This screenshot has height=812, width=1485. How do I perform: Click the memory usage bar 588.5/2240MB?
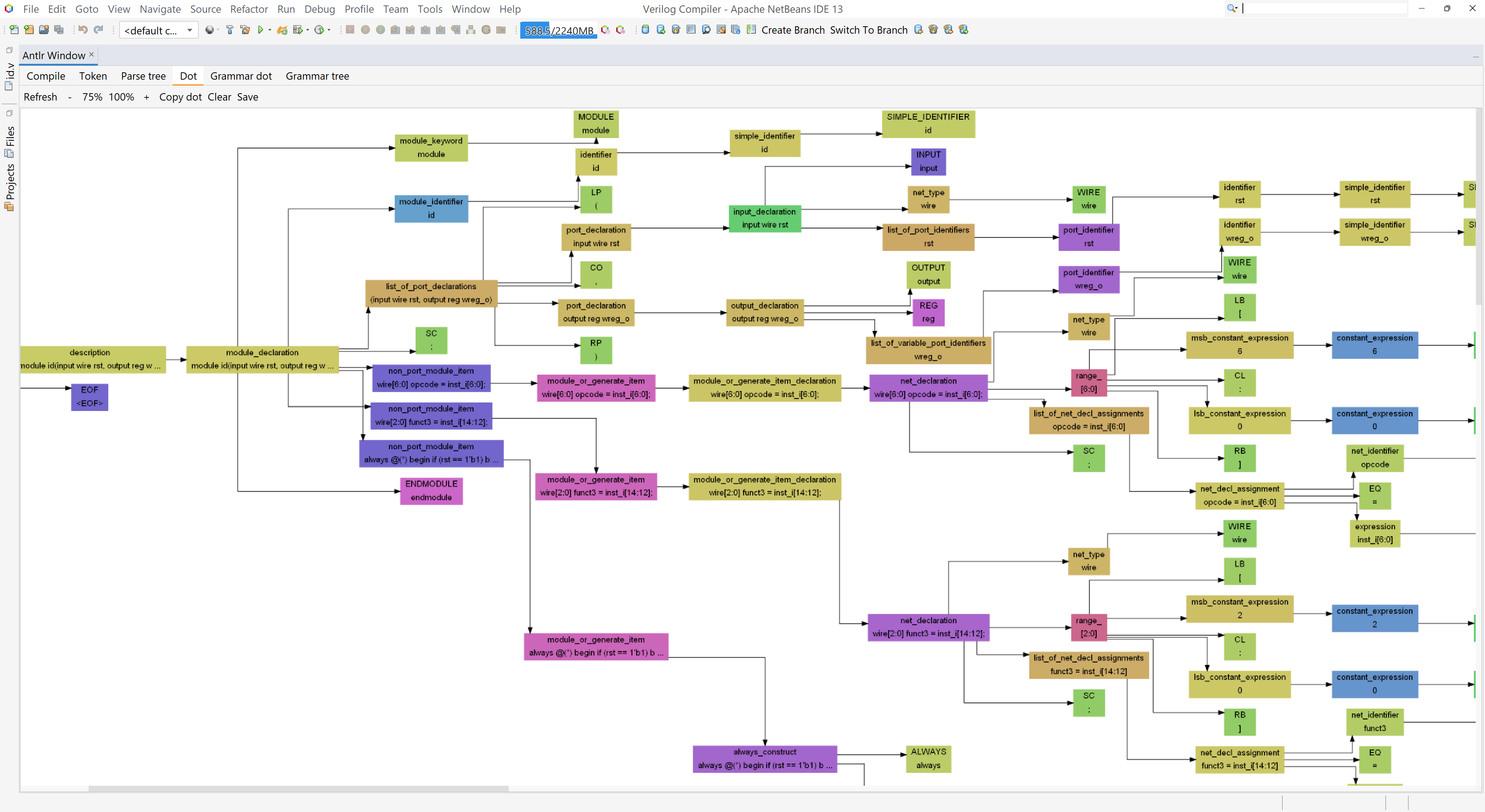[558, 31]
